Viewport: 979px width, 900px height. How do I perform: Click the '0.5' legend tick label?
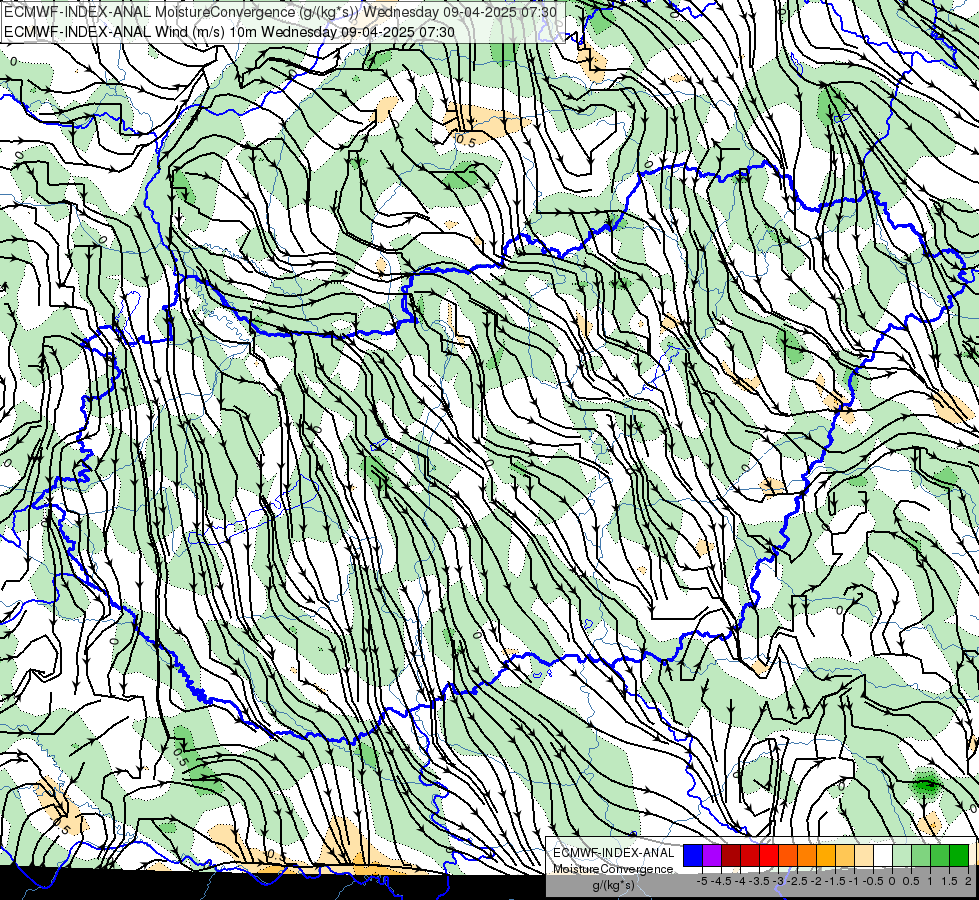tap(911, 881)
